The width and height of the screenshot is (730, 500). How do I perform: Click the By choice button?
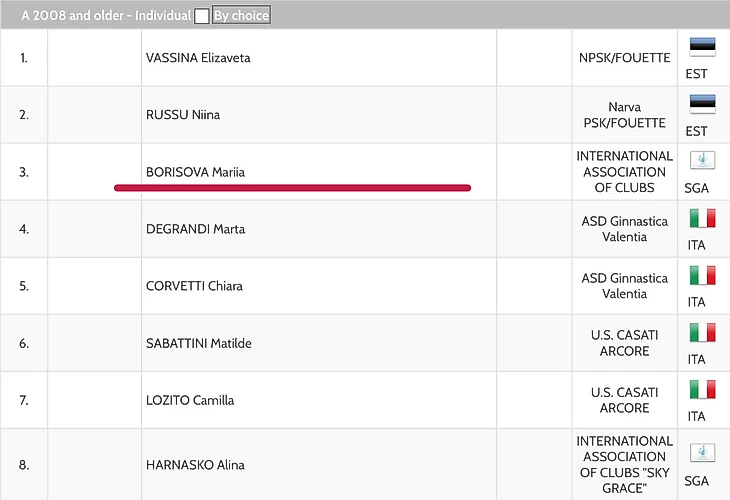click(x=241, y=15)
